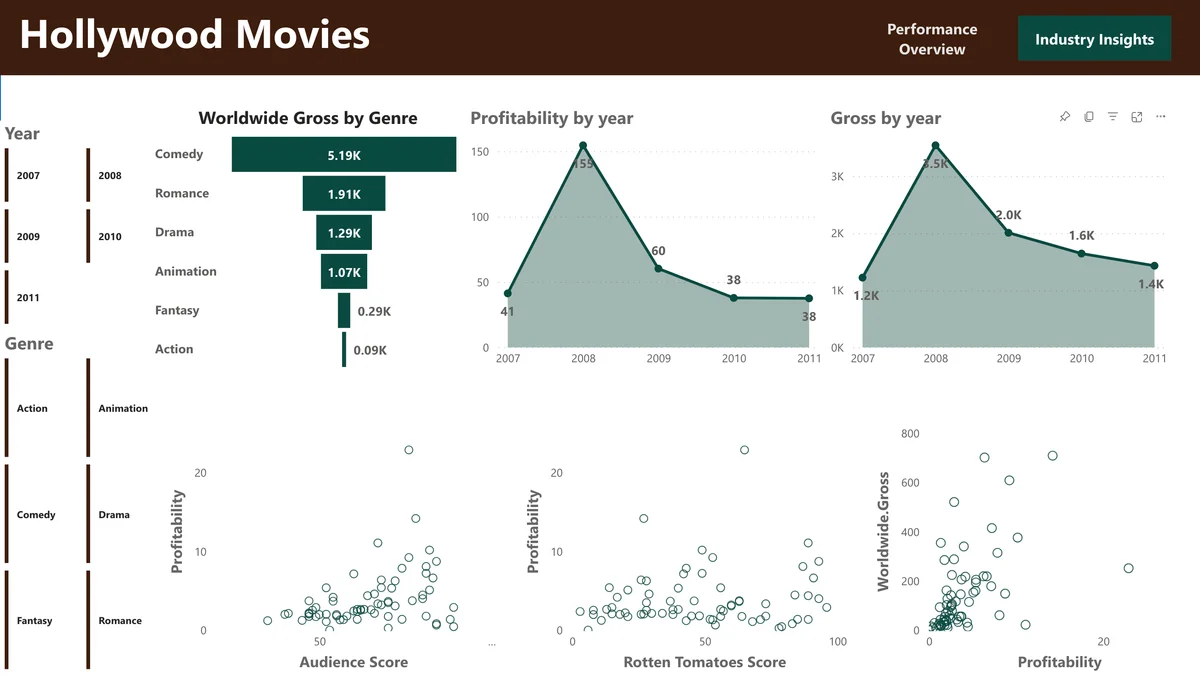Select 2011 in the Year slicer
The width and height of the screenshot is (1200, 675).
pos(30,297)
